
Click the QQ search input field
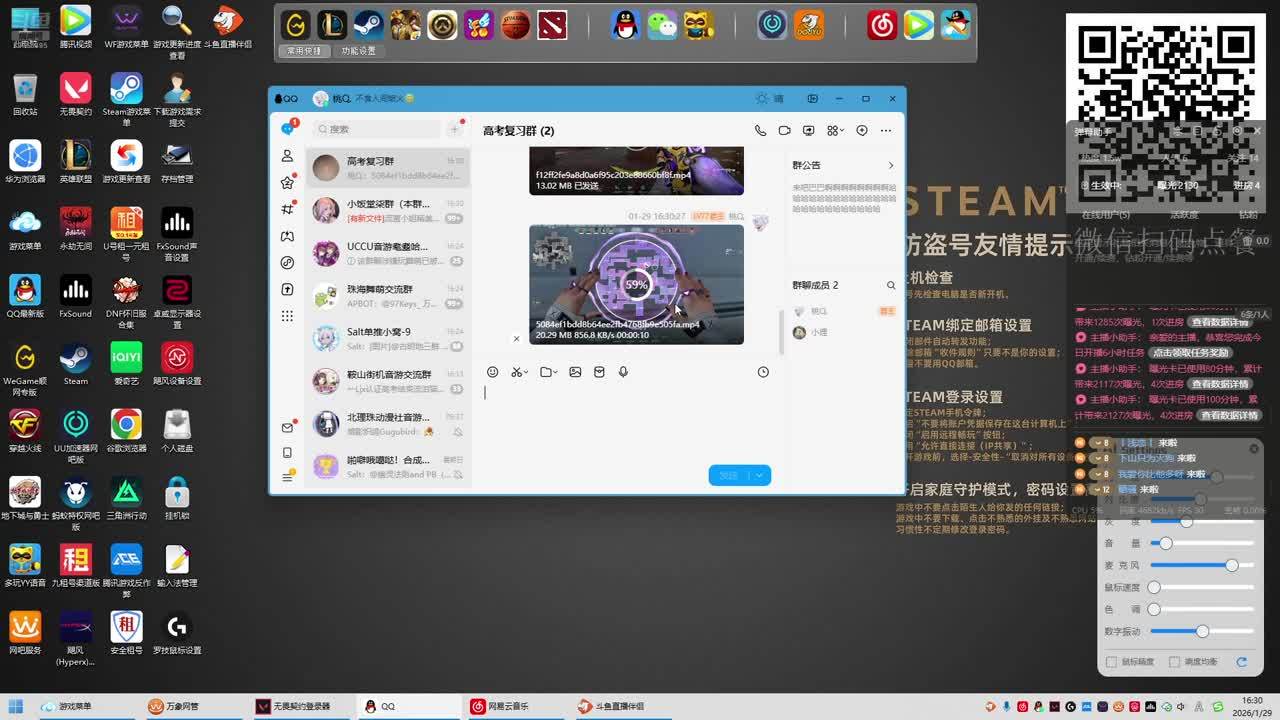(x=380, y=129)
